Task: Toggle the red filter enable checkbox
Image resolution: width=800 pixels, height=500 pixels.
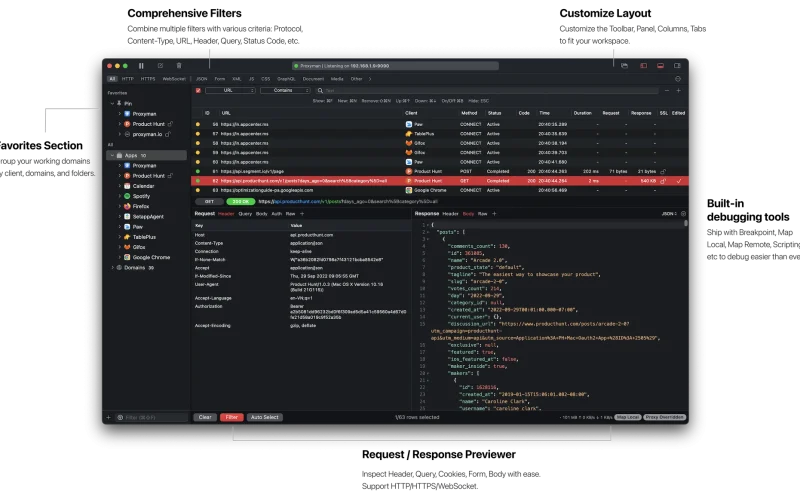Action: pyautogui.click(x=198, y=90)
